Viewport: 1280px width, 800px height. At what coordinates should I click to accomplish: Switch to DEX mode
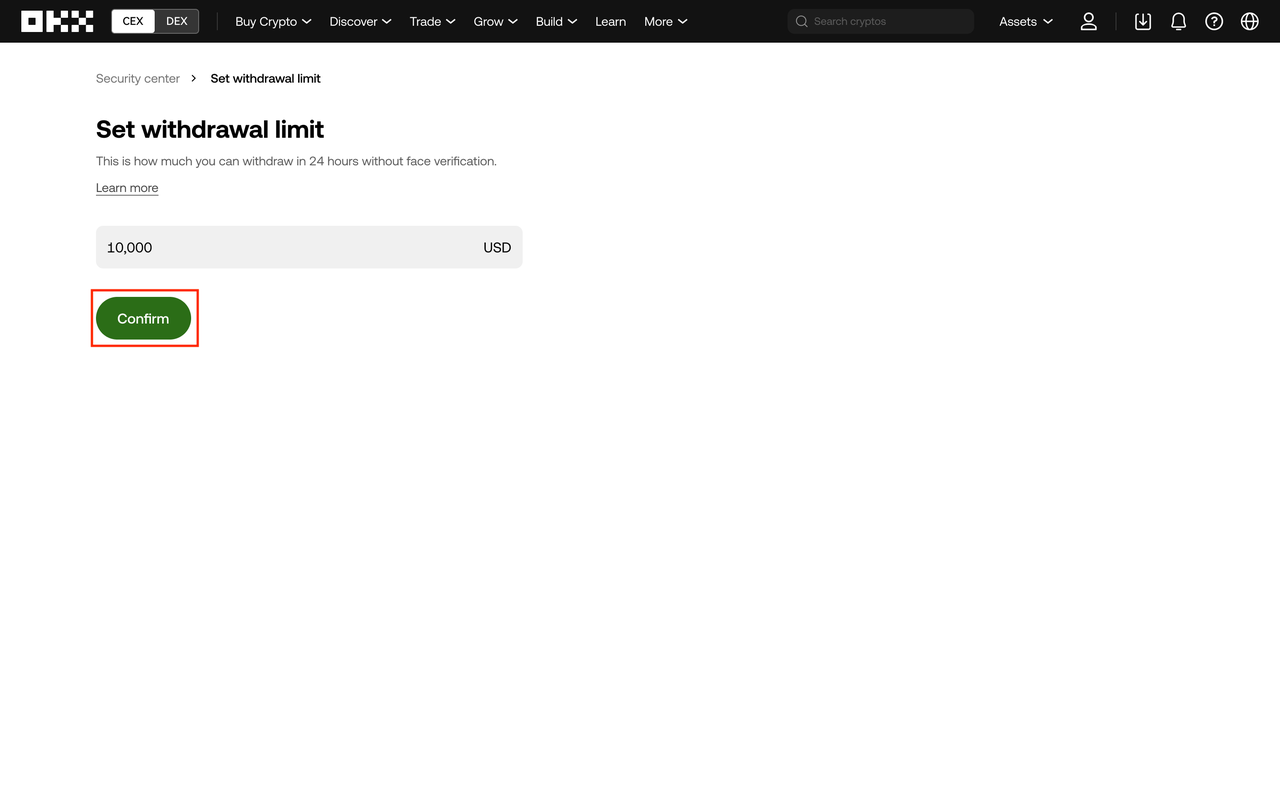[177, 21]
